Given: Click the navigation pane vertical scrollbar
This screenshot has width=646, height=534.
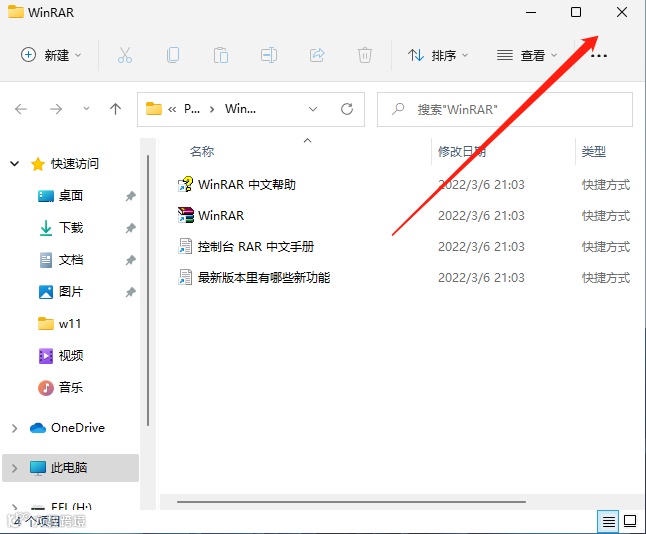Looking at the screenshot, I should click(x=148, y=290).
